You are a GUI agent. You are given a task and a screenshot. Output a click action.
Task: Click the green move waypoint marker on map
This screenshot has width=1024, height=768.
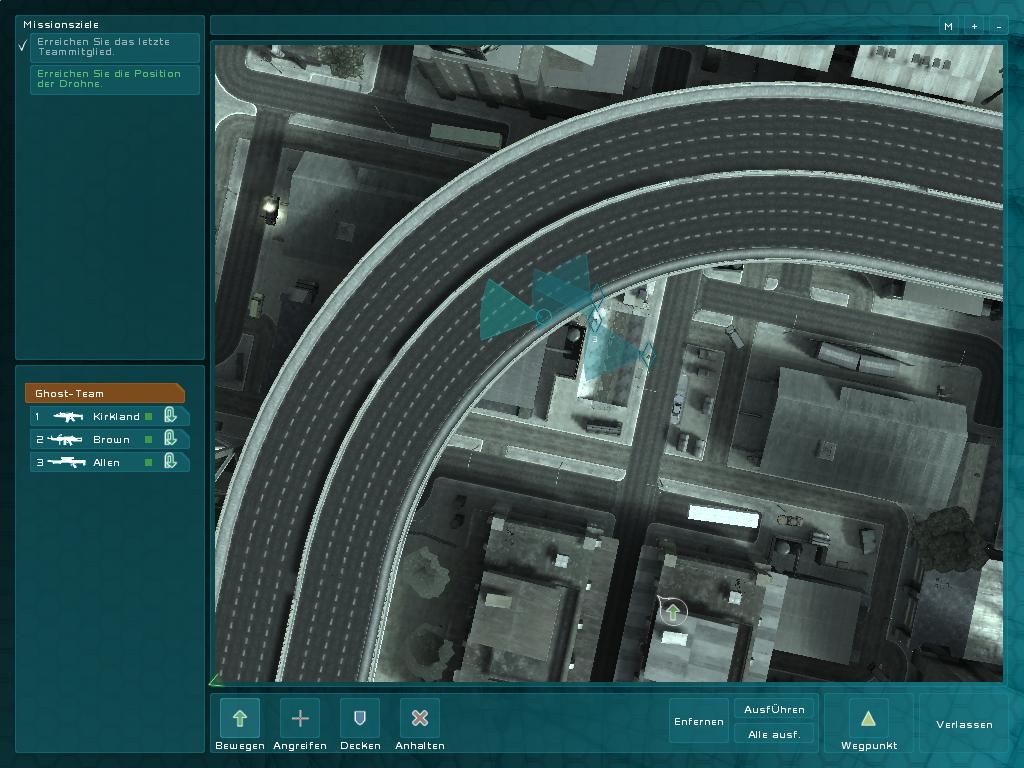(x=673, y=612)
